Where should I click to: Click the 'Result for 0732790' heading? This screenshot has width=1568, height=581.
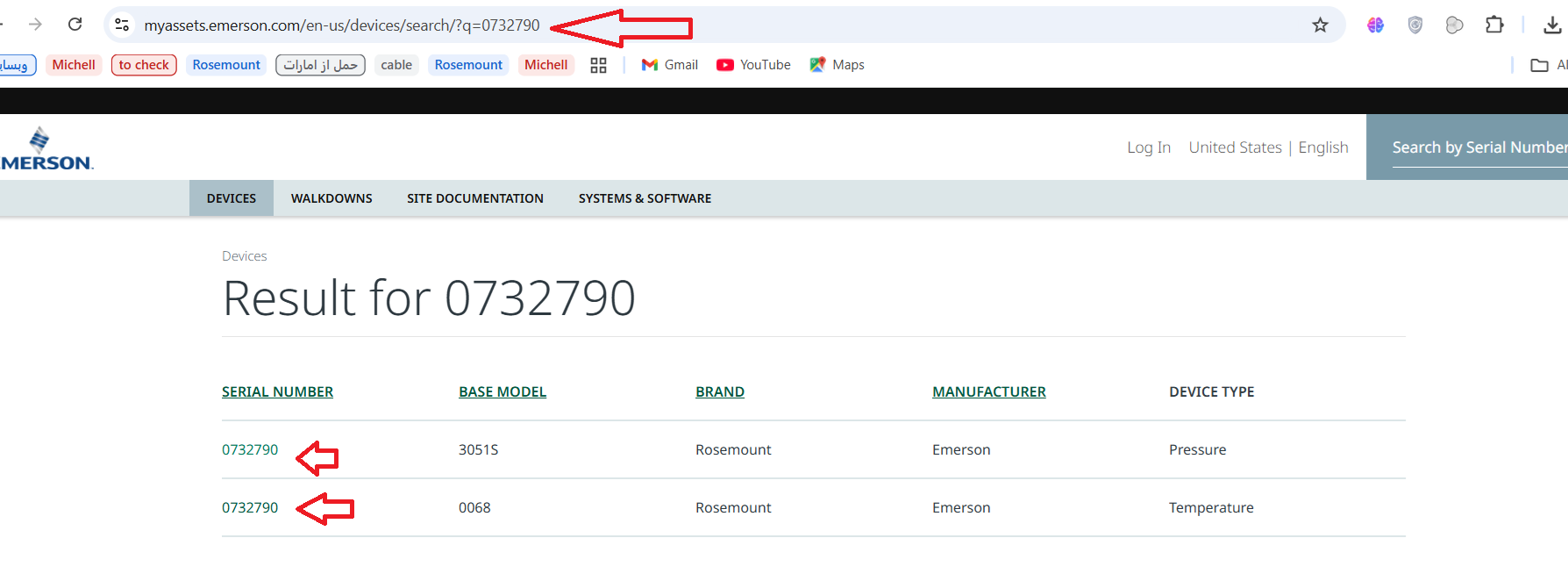pos(429,298)
